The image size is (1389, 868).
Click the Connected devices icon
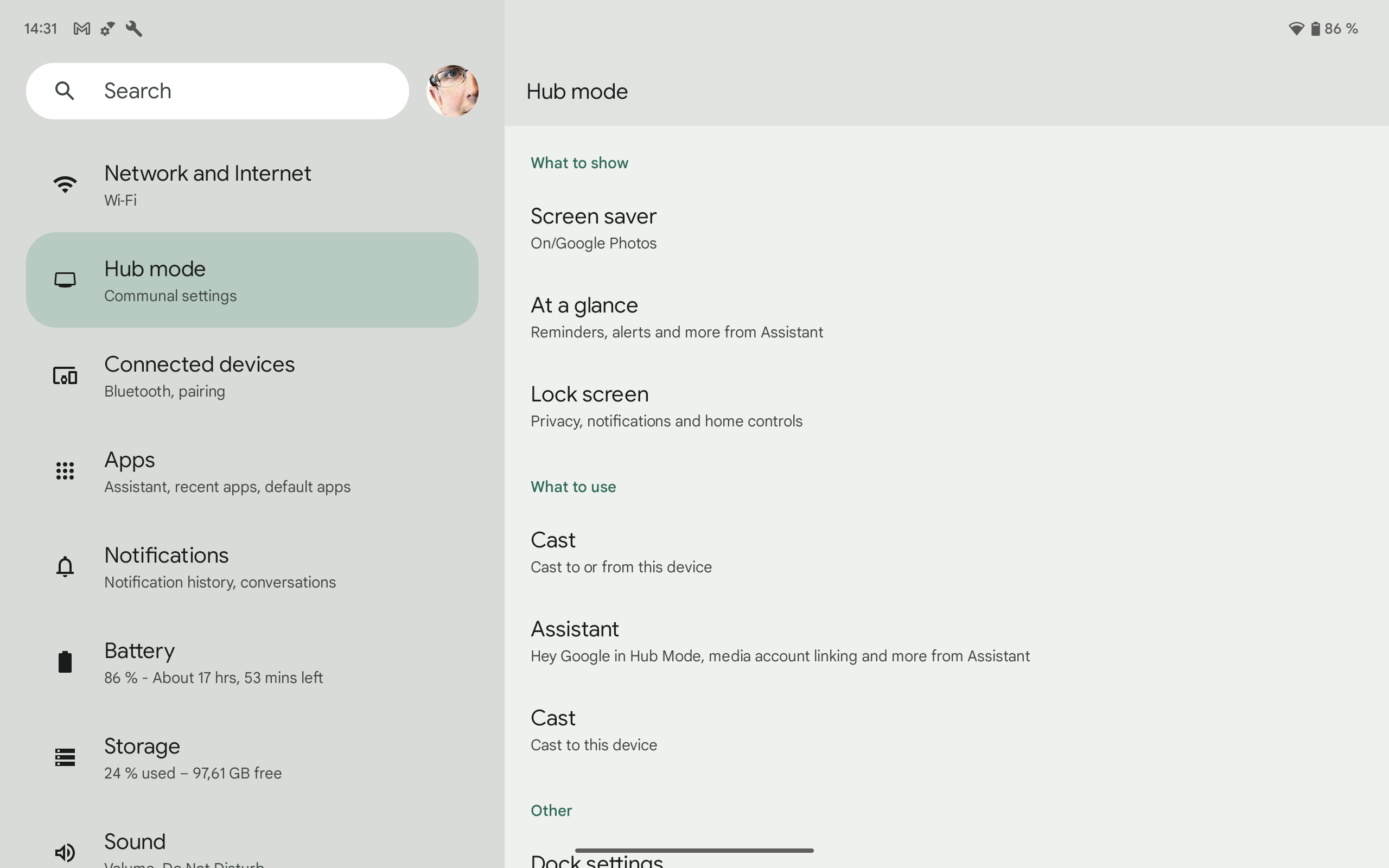(x=65, y=376)
